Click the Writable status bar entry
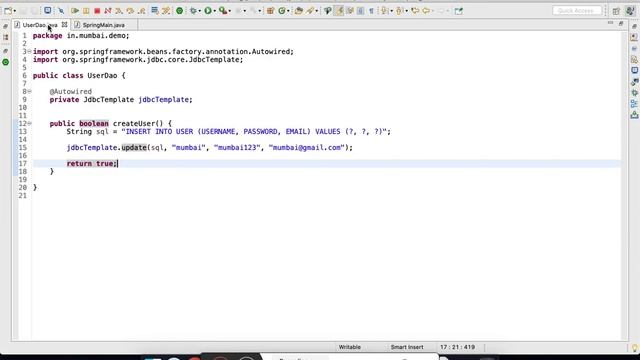The image size is (640, 360). coord(350,347)
